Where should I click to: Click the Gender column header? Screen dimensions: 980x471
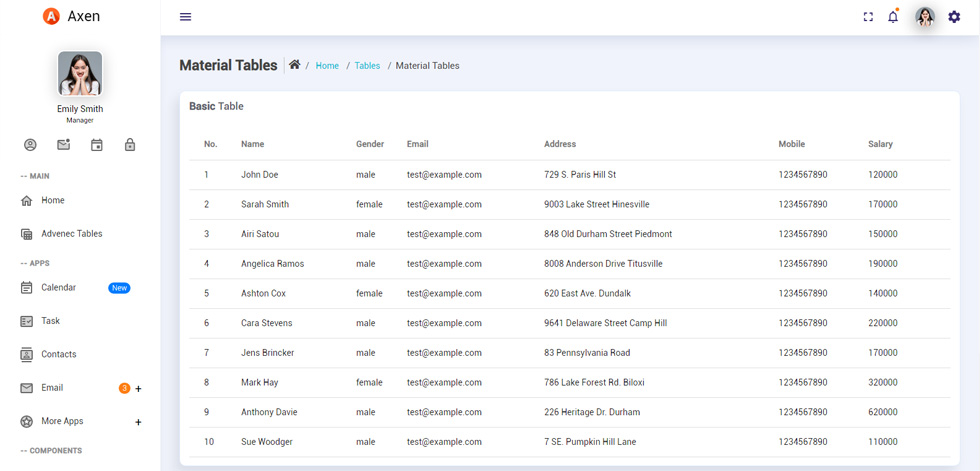(x=370, y=144)
